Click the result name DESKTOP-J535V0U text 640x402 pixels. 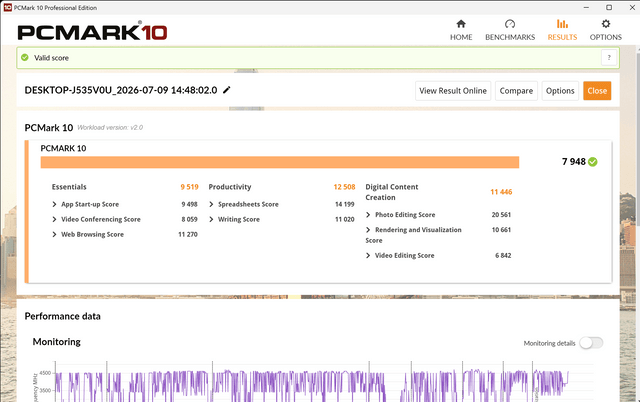pos(121,90)
